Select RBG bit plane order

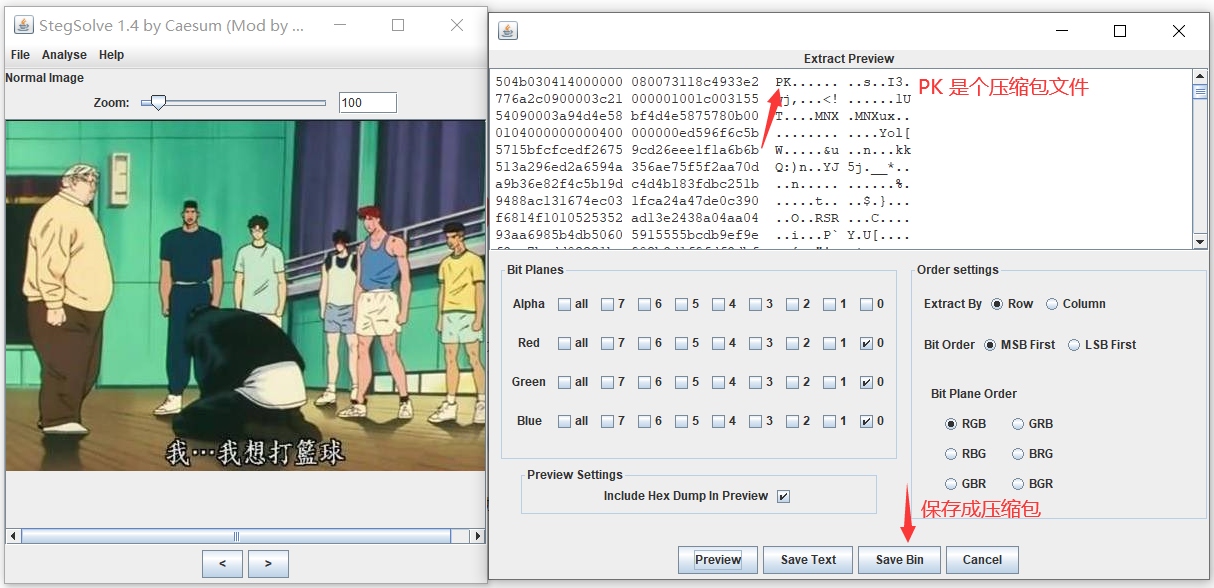(x=951, y=454)
